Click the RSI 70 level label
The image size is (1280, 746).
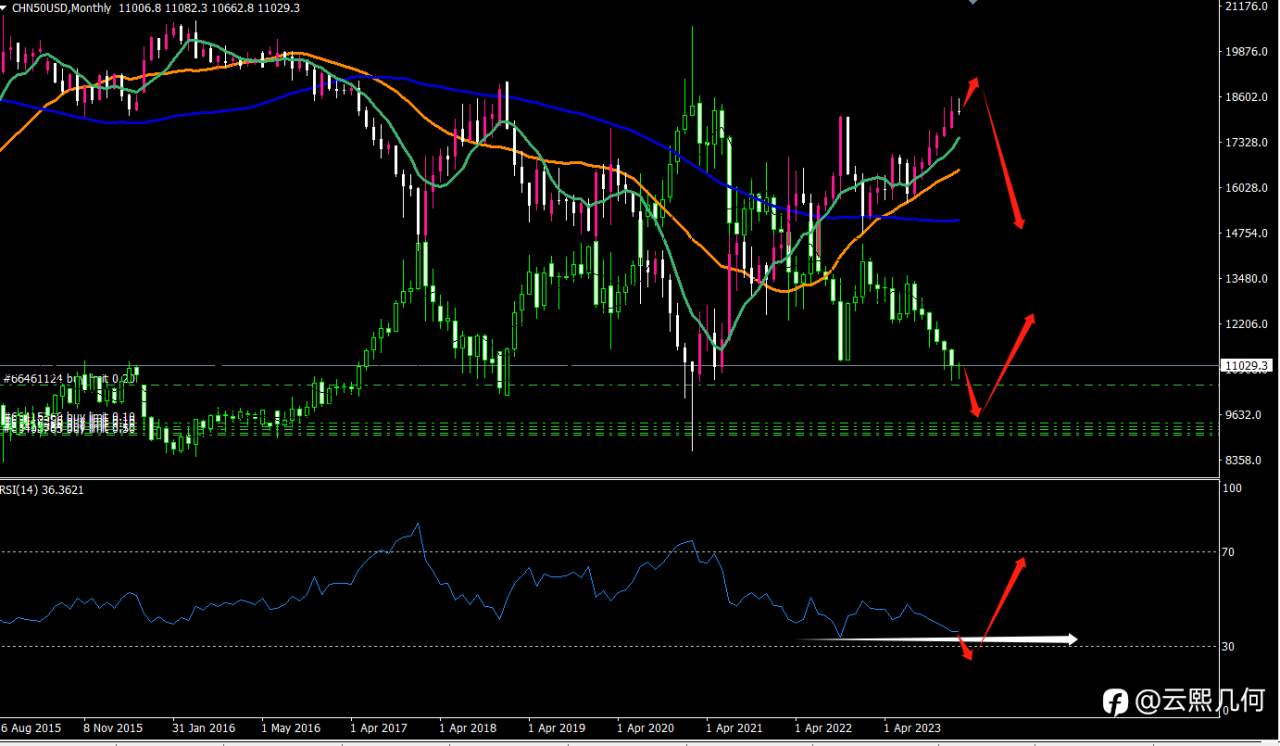[x=1230, y=552]
